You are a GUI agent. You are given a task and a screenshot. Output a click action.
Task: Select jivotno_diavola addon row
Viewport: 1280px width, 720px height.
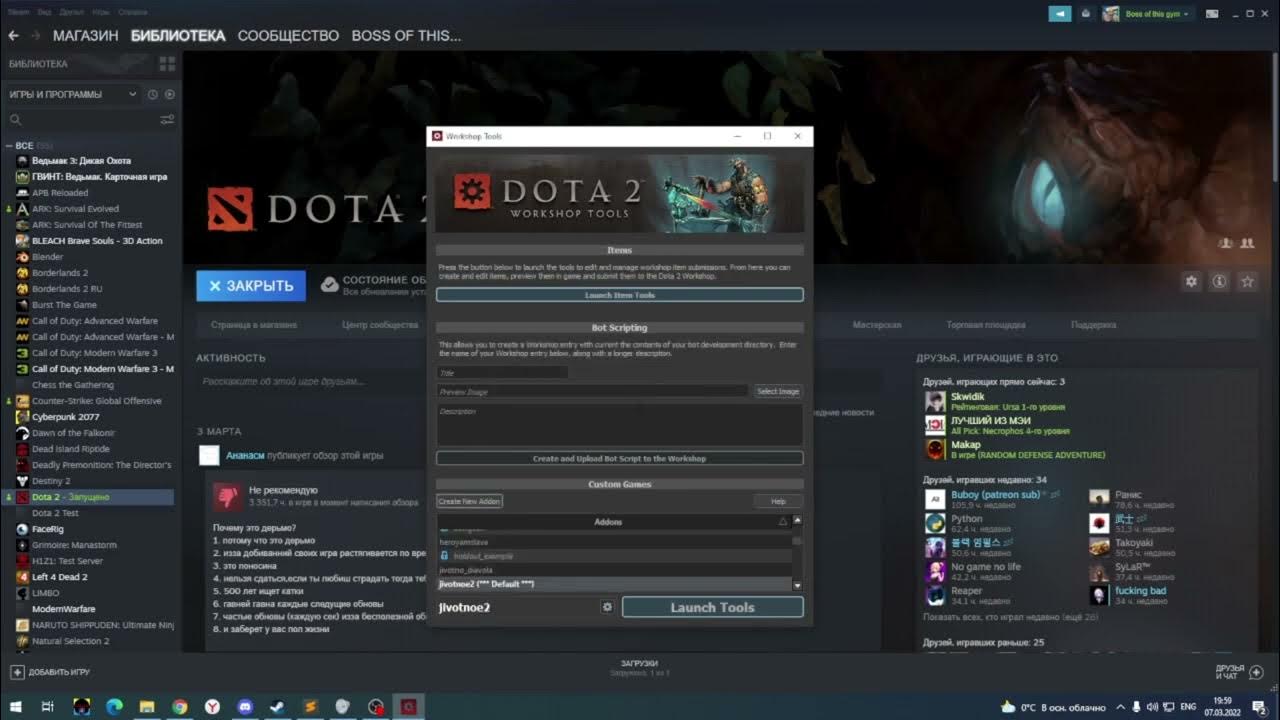[614, 570]
